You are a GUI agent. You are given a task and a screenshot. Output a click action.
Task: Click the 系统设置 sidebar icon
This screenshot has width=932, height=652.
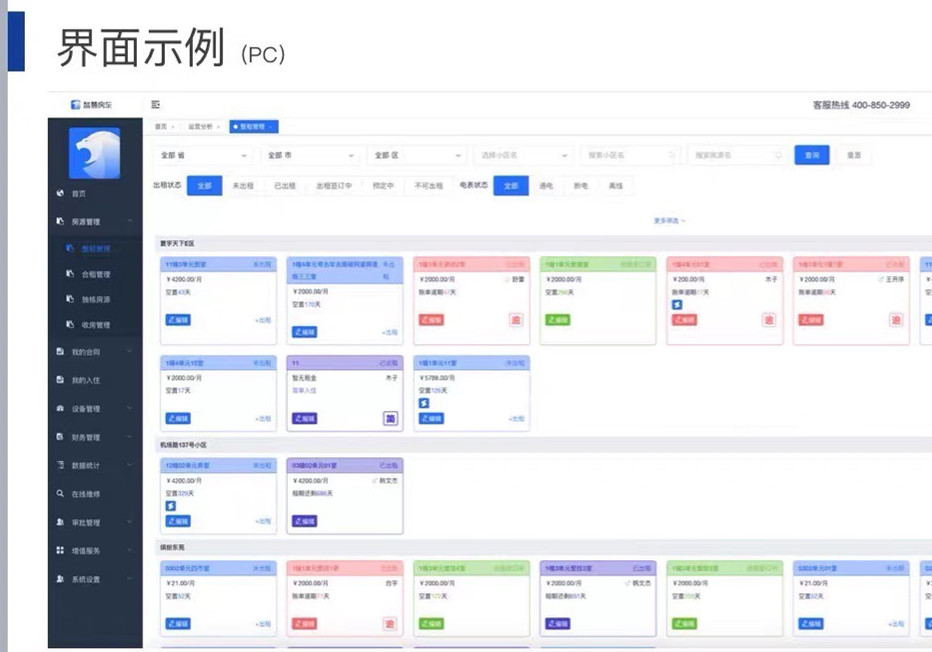(60, 579)
